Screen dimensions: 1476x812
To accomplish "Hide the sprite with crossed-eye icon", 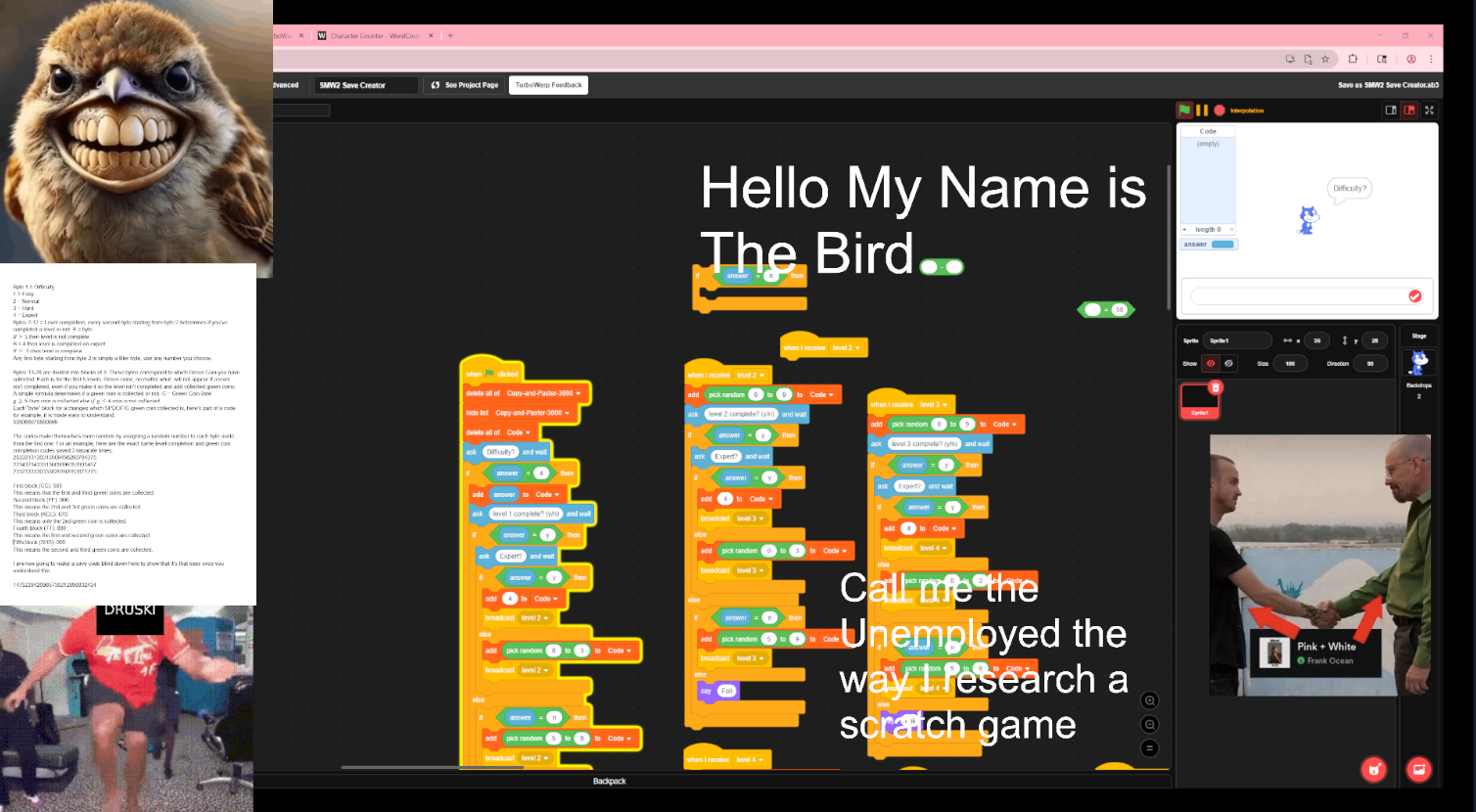I will point(1229,364).
